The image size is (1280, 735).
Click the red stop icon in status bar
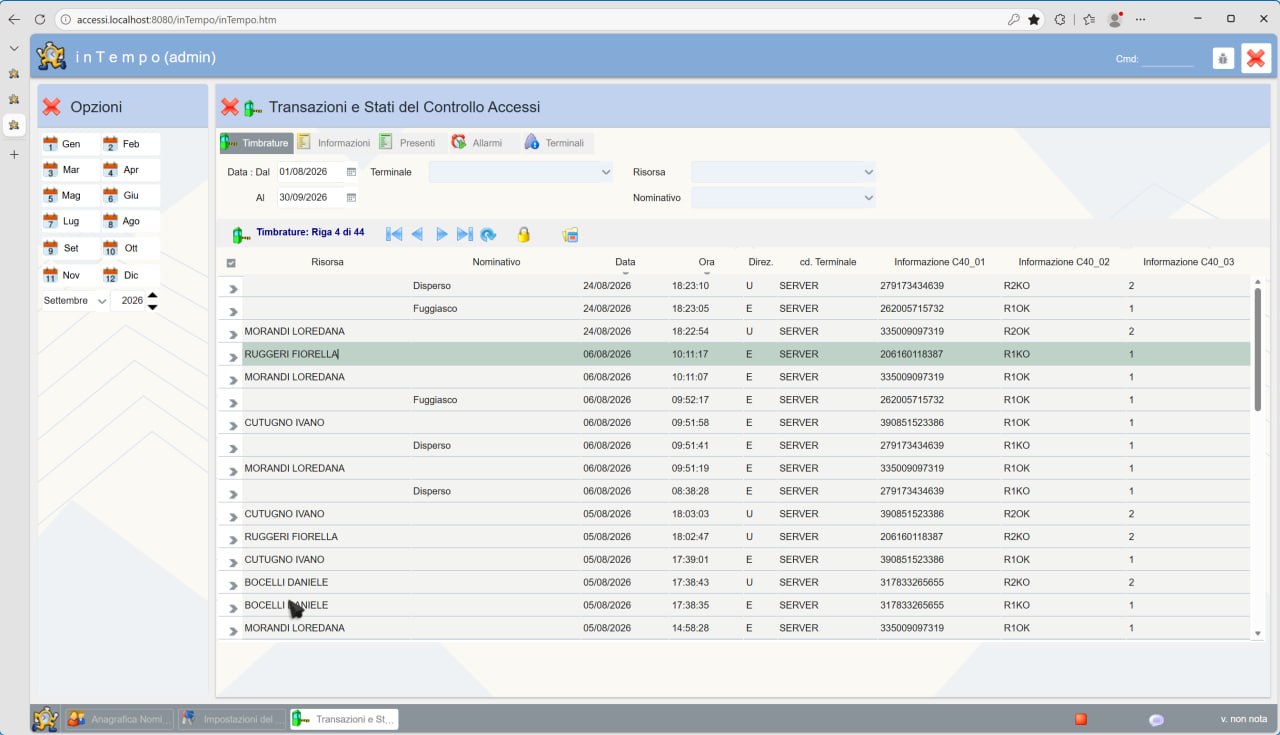1081,719
